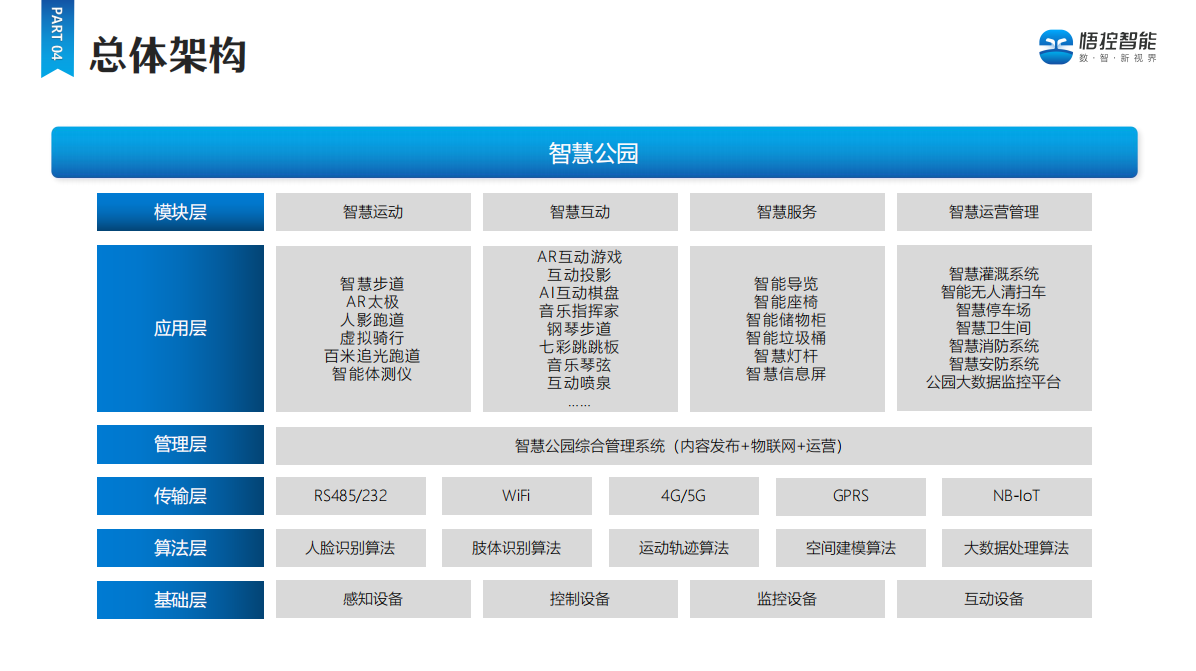Click the 智慧服务 module box

coord(787,212)
